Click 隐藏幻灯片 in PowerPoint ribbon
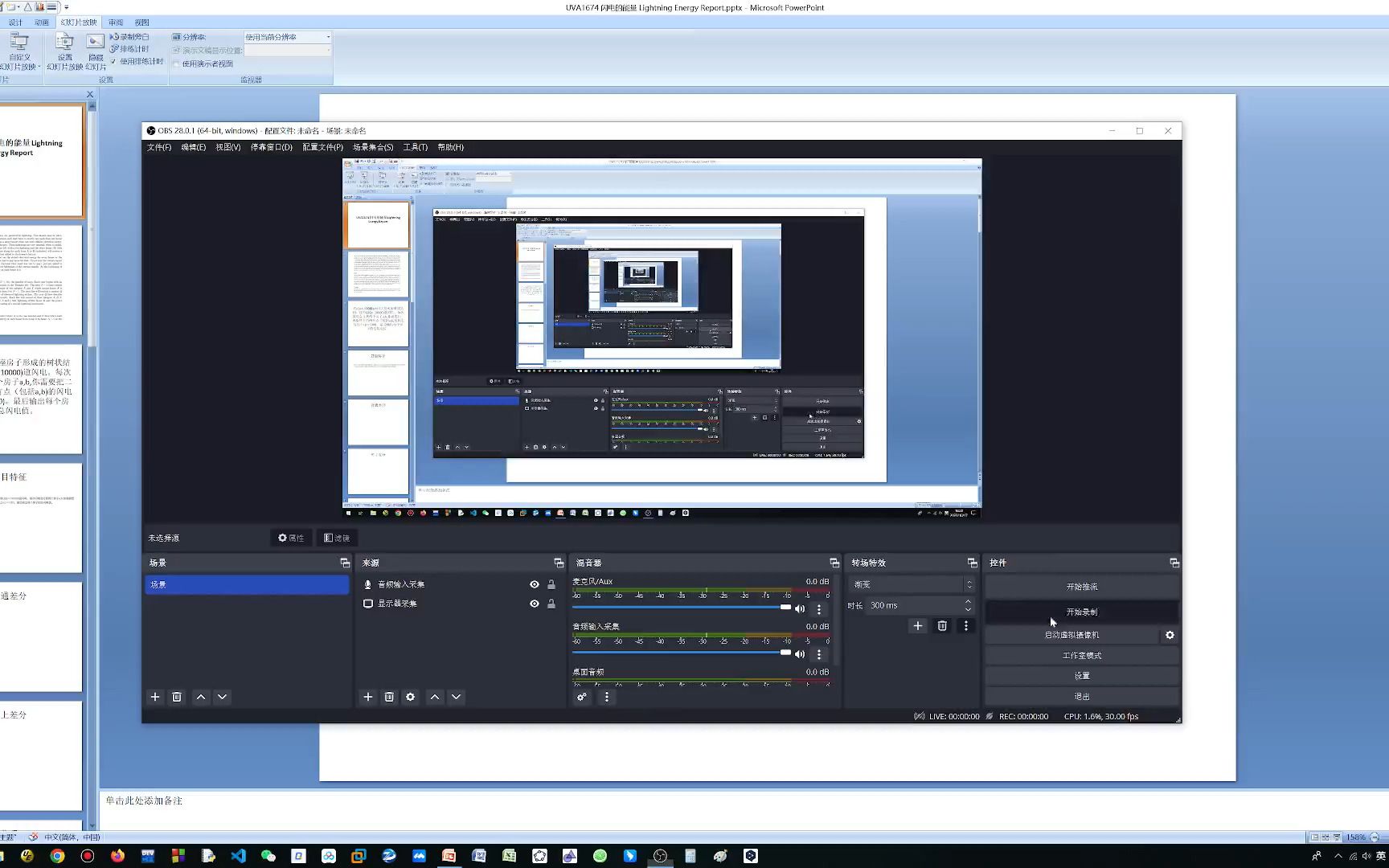Screen dimensions: 1389x868 coord(96,52)
